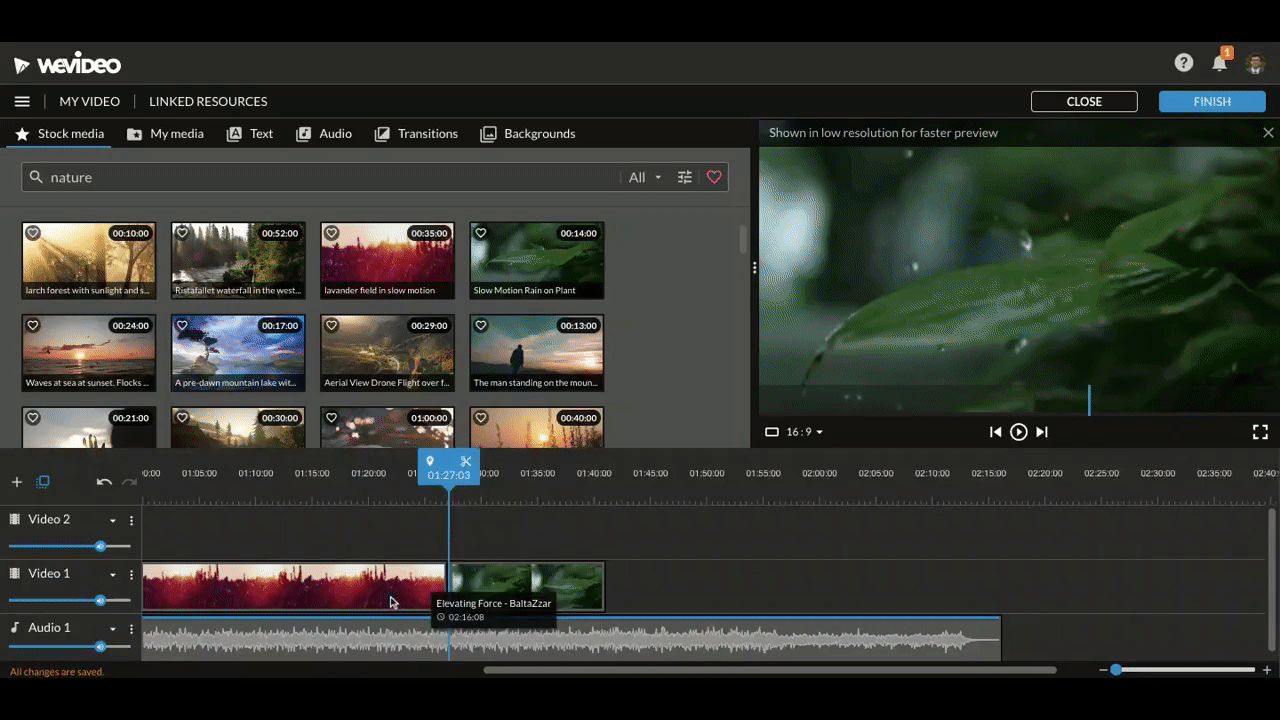Viewport: 1280px width, 720px height.
Task: Open the hamburger main menu
Action: [22, 101]
